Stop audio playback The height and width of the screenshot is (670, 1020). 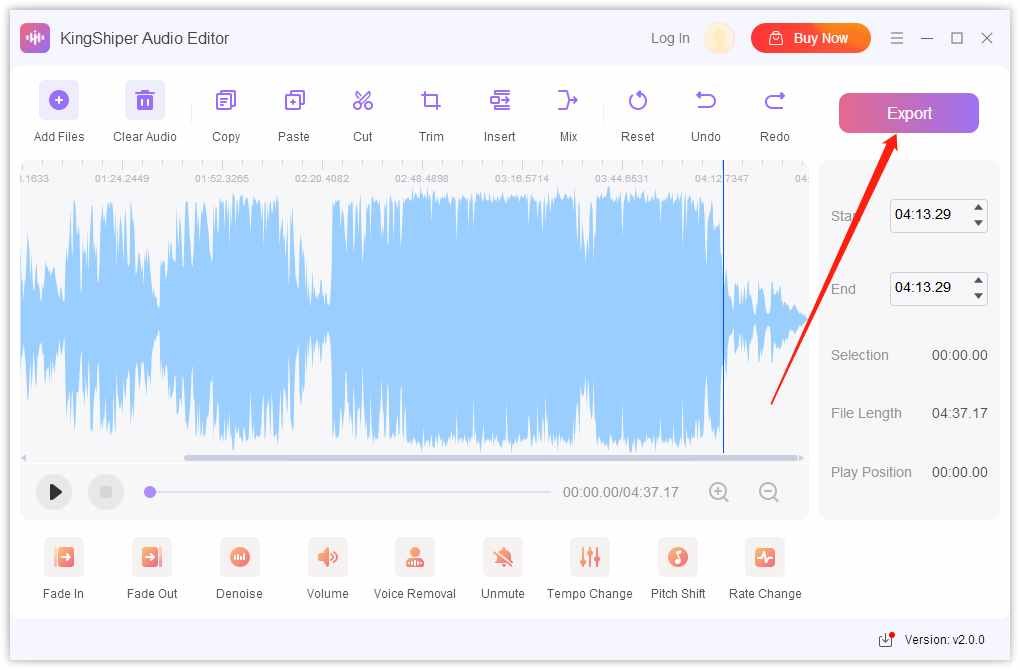(106, 492)
